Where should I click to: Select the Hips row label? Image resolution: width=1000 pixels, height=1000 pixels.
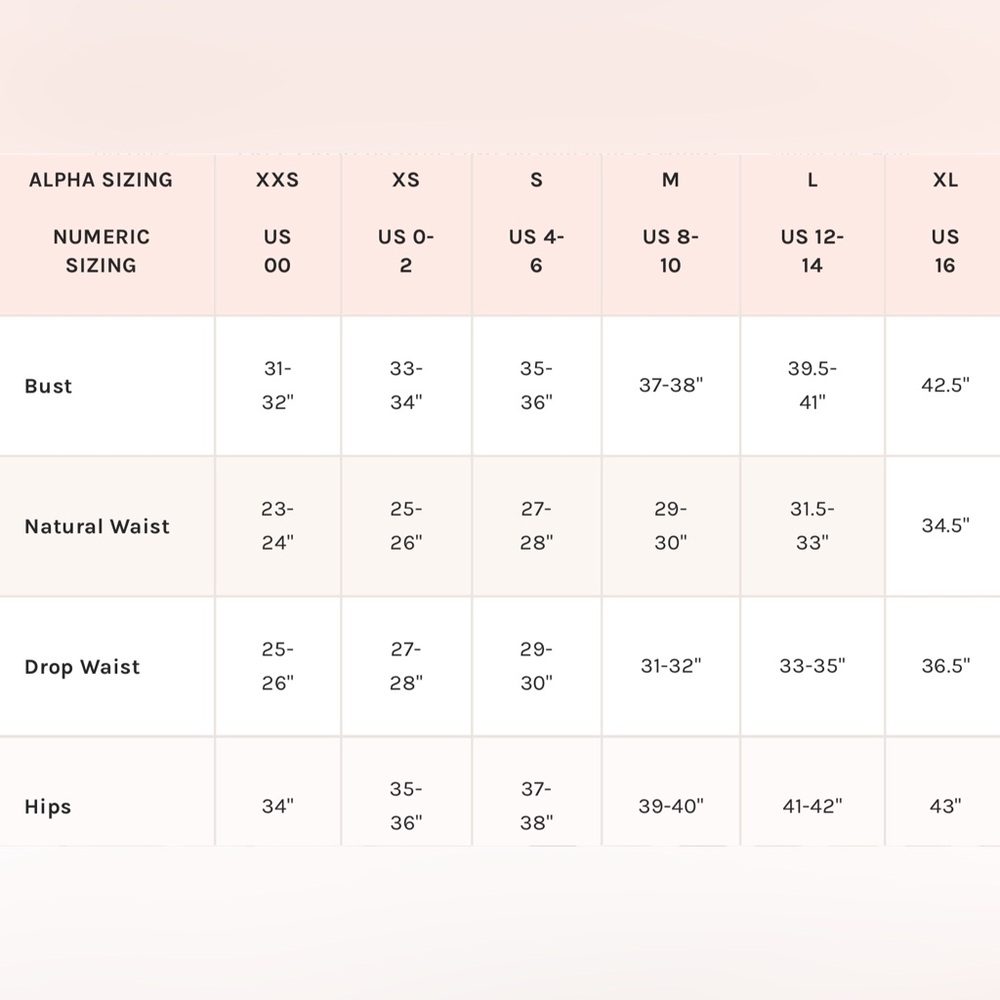tap(48, 807)
